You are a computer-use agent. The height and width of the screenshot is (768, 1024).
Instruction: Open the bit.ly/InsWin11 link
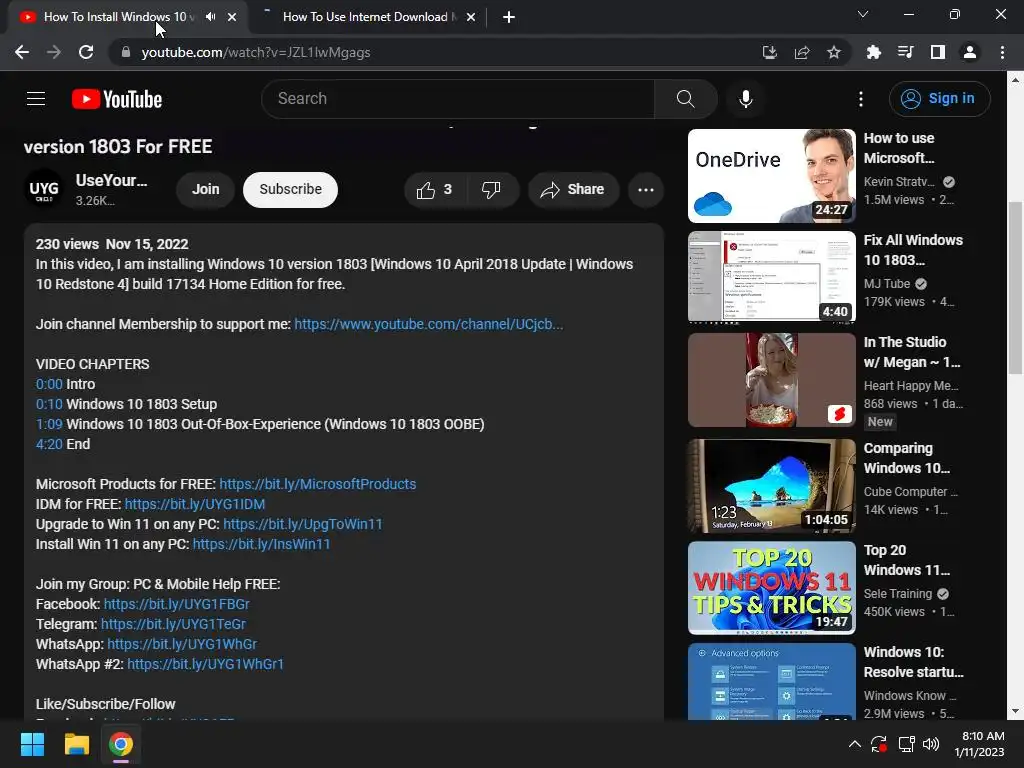pos(261,544)
